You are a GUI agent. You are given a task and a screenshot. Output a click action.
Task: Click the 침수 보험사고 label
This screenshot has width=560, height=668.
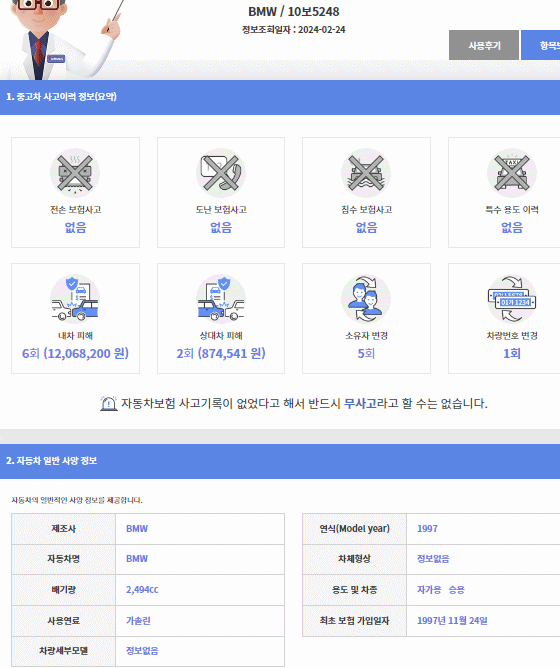pyautogui.click(x=367, y=210)
